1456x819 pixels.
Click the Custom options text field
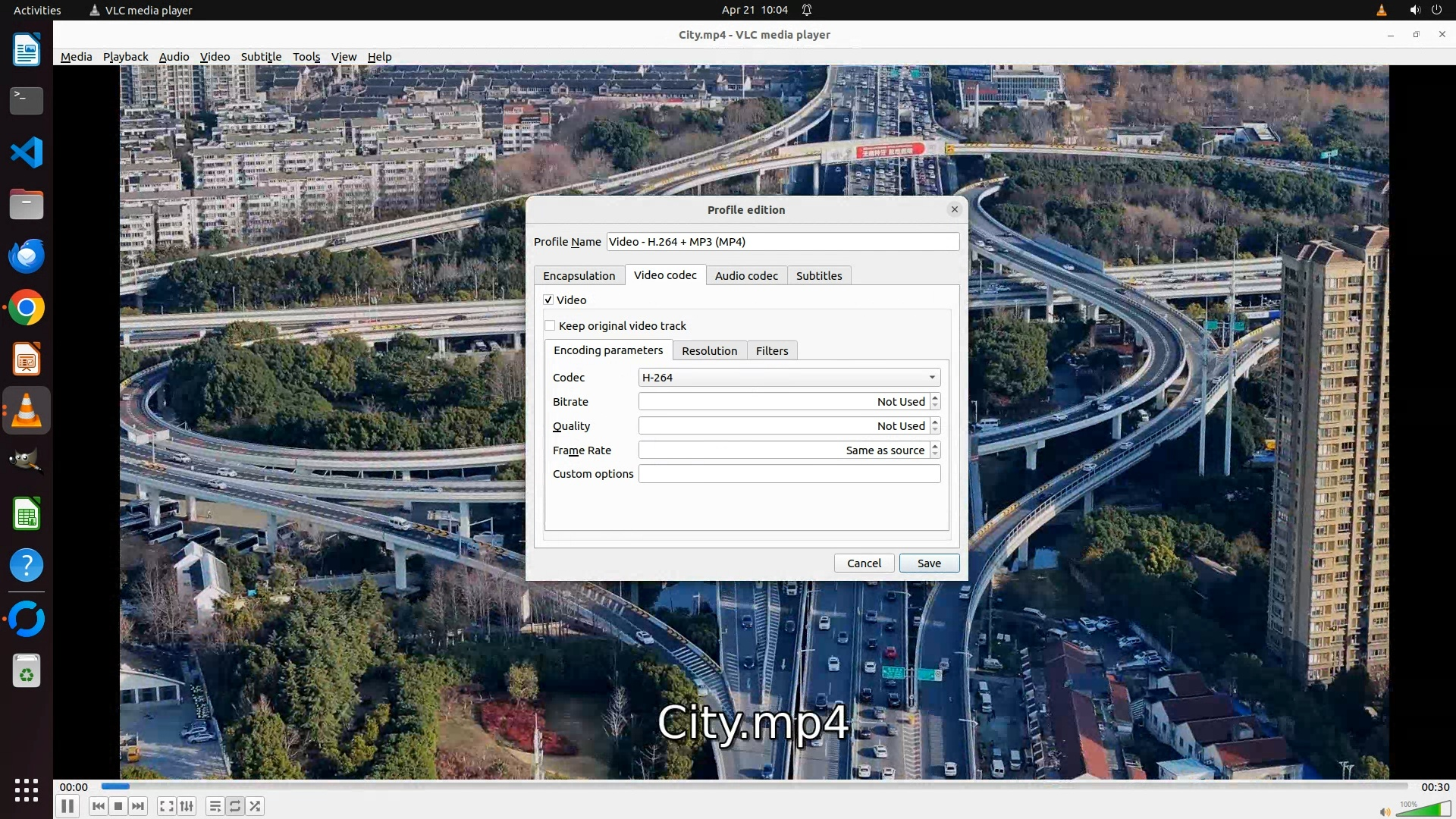pos(789,474)
